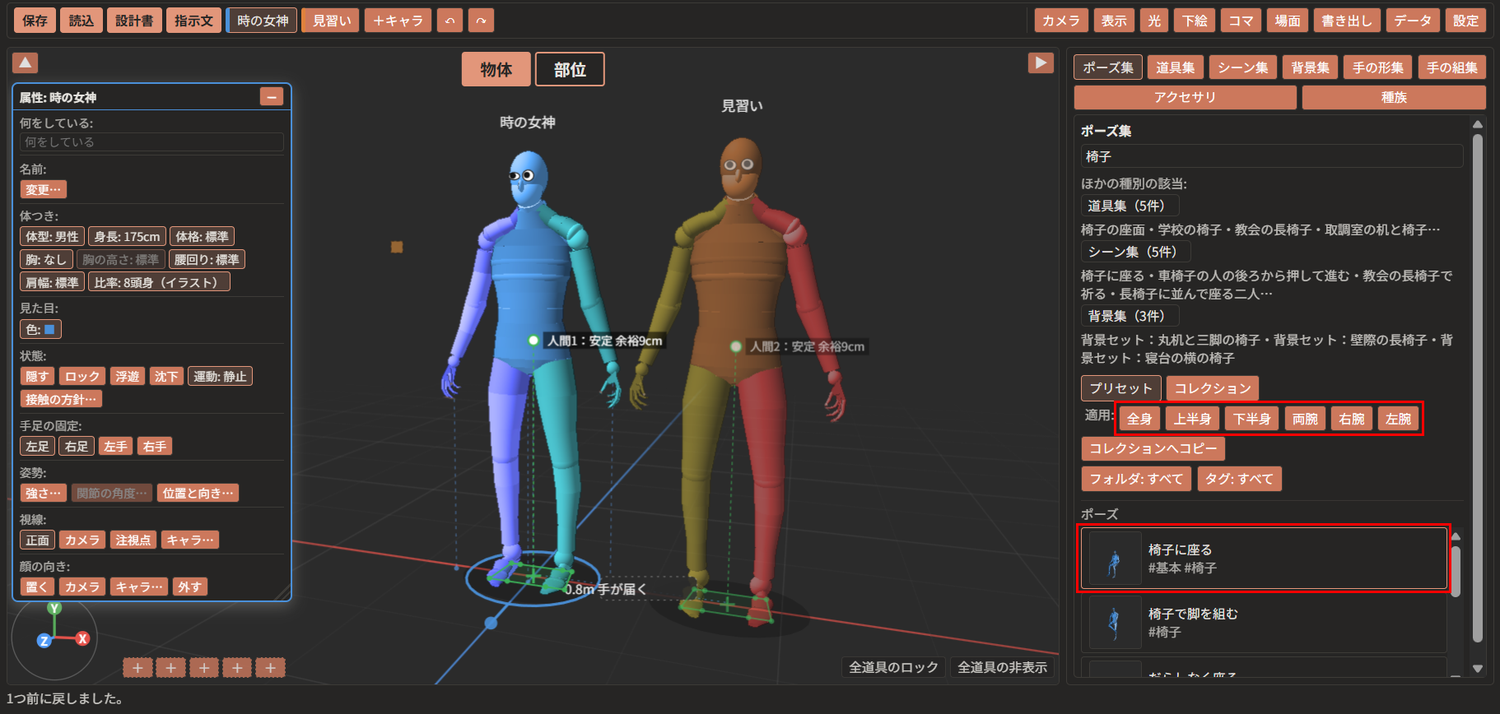Image resolution: width=1500 pixels, height=714 pixels.
Task: Open the タグ: すべて filter
Action: coord(1240,479)
